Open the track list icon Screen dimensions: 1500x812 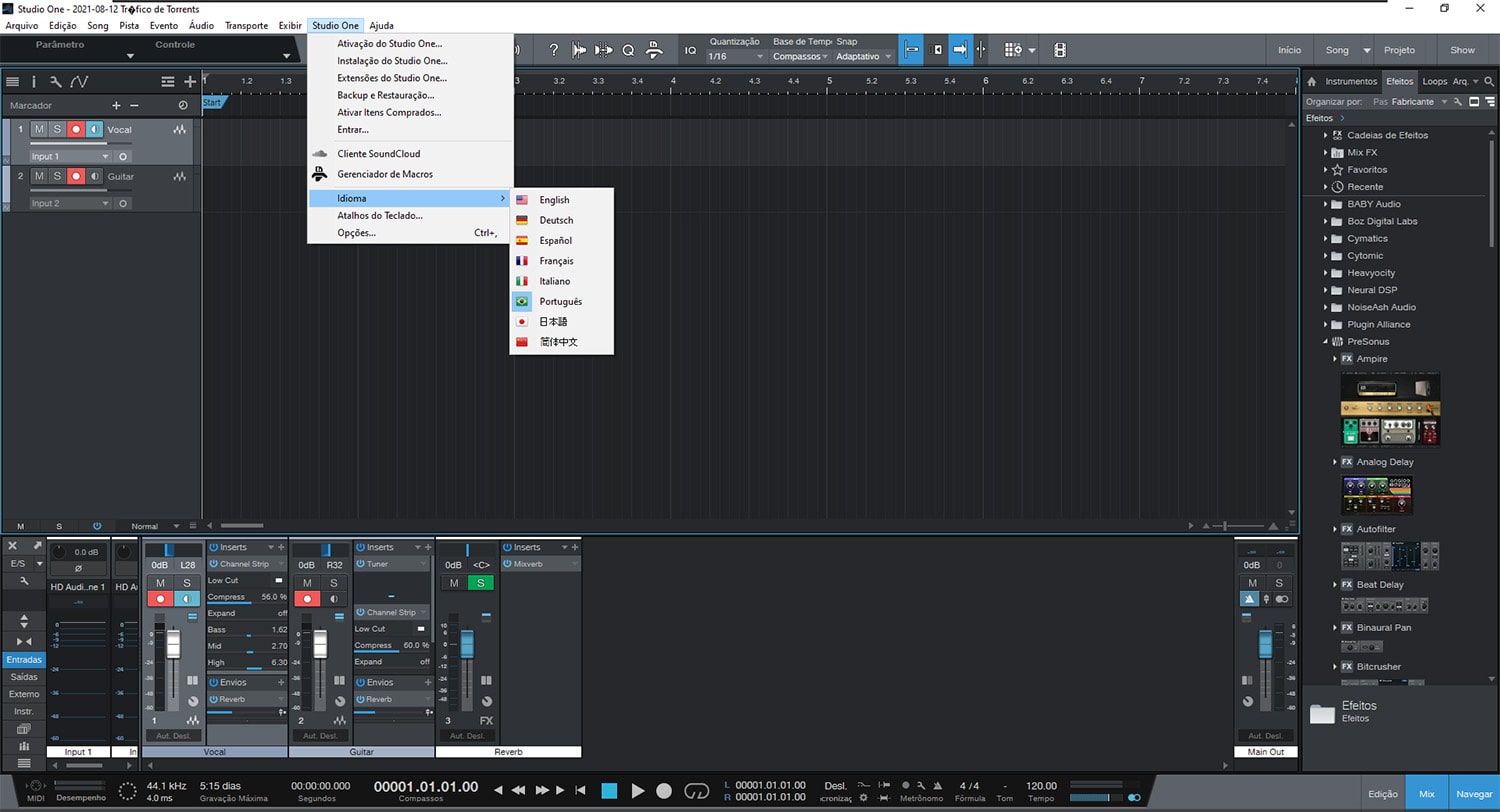[12, 82]
